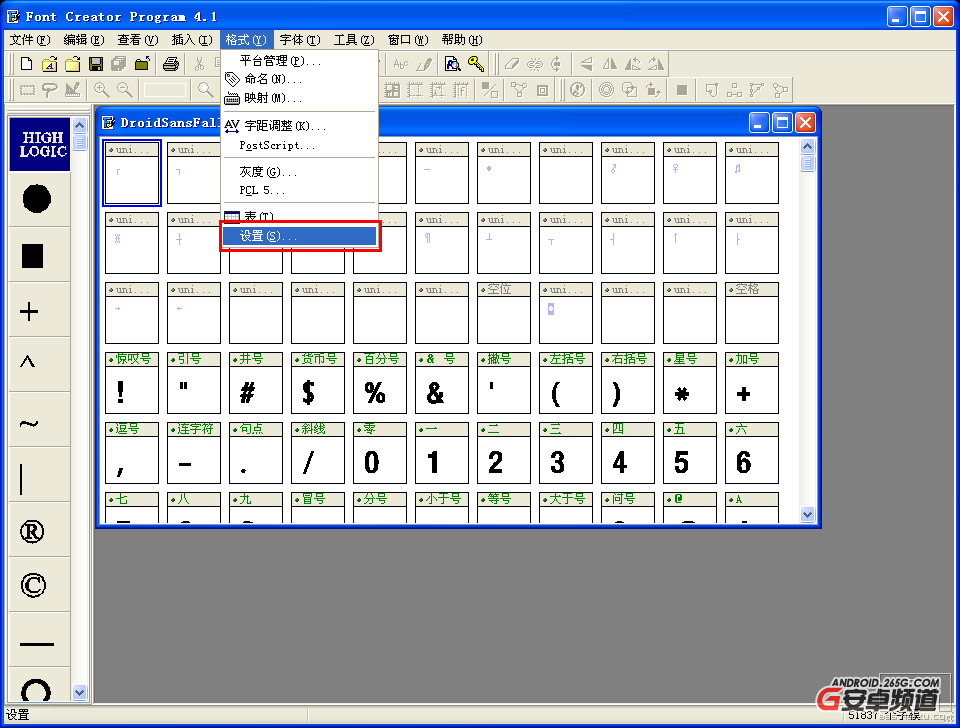960x728 pixels.
Task: Click the down arrow of the glyph grid scrollbar
Action: [x=806, y=514]
